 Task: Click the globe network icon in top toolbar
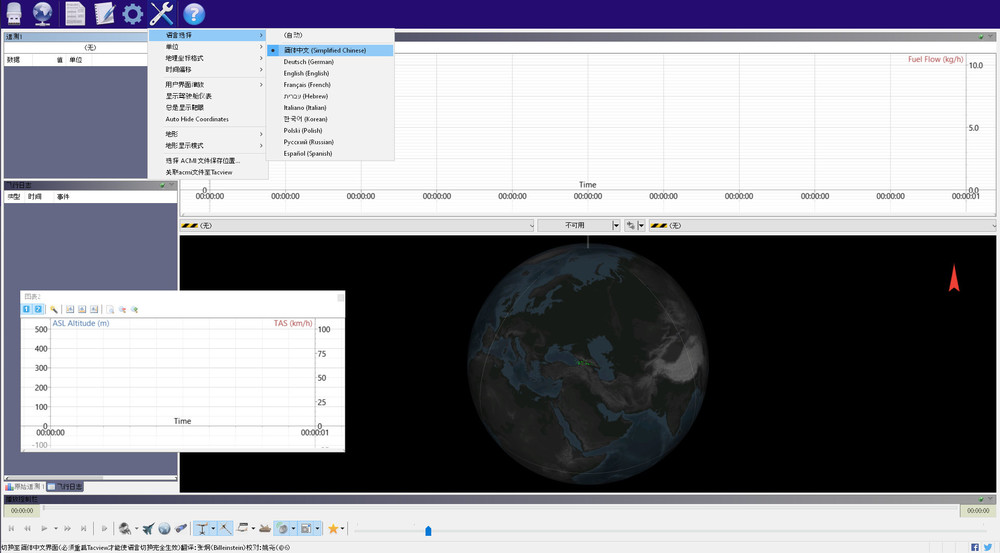pos(44,14)
